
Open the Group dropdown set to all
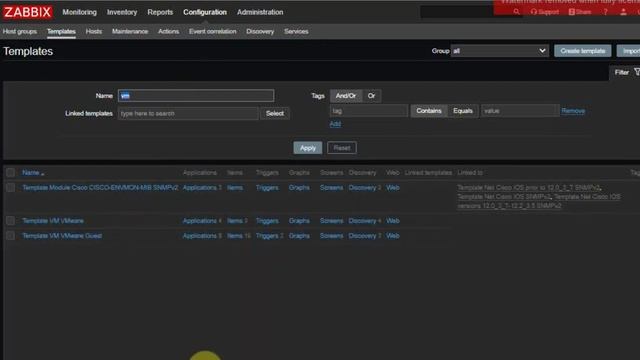499,51
